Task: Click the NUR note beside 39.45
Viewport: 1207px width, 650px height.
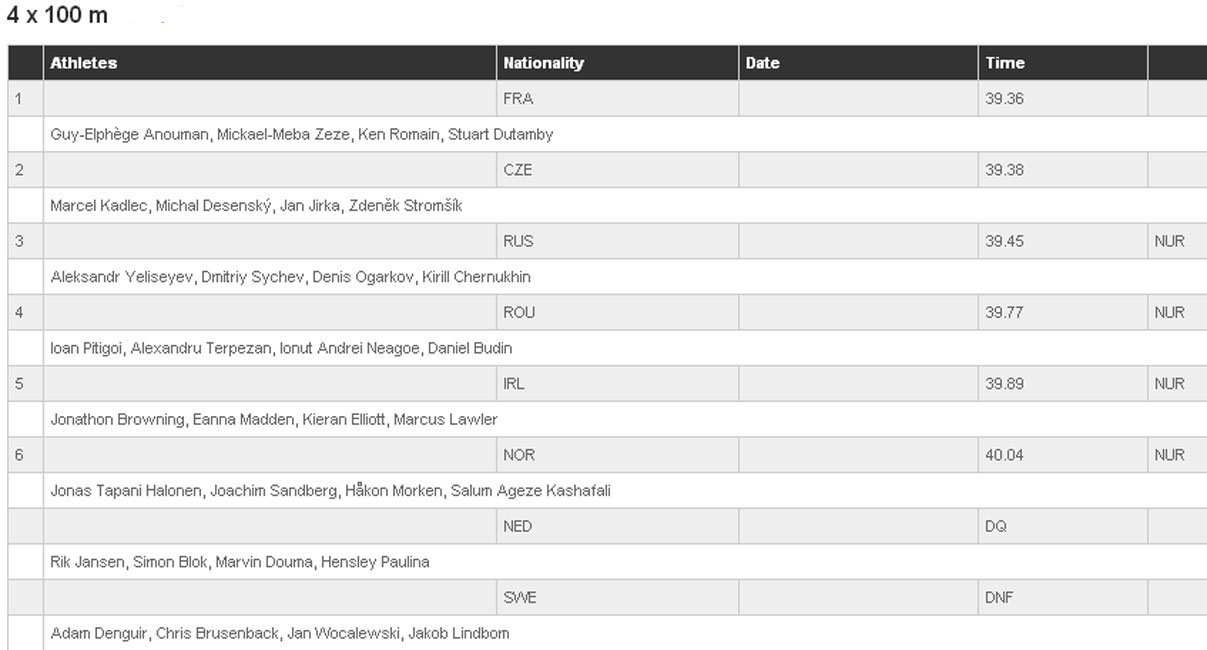Action: pos(1169,241)
